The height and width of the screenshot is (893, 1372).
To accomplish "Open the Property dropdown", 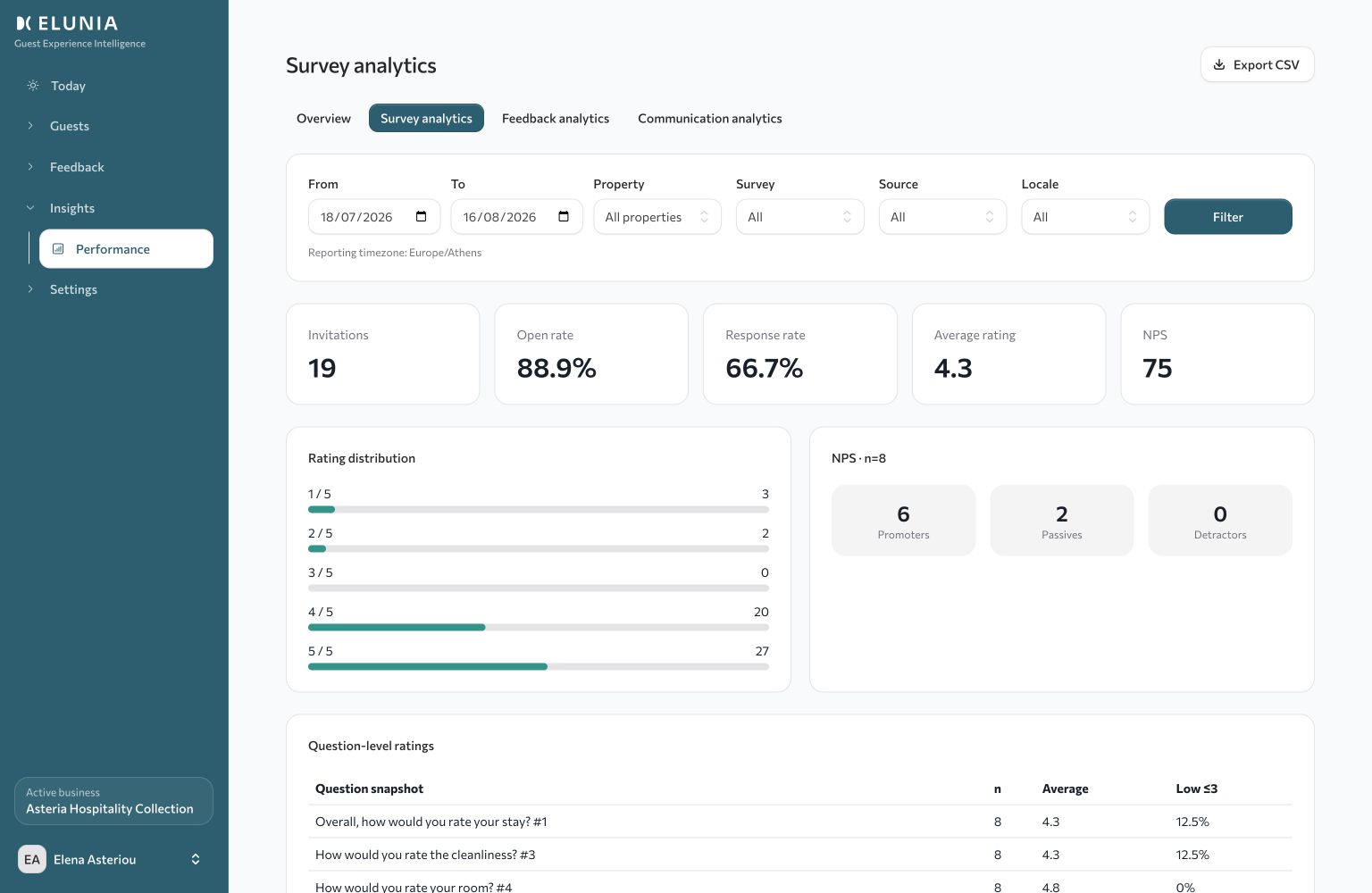I will coord(657,217).
